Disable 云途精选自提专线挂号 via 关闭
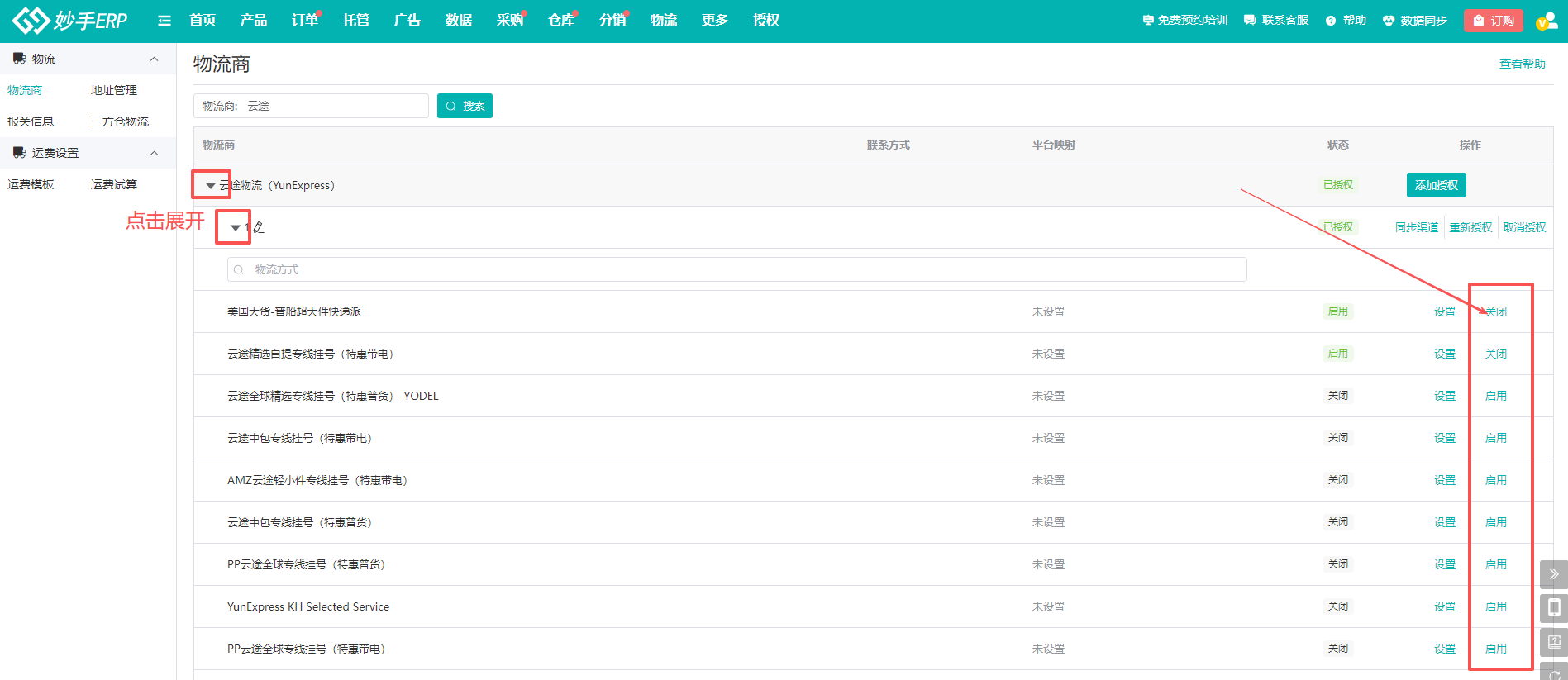 1496,354
